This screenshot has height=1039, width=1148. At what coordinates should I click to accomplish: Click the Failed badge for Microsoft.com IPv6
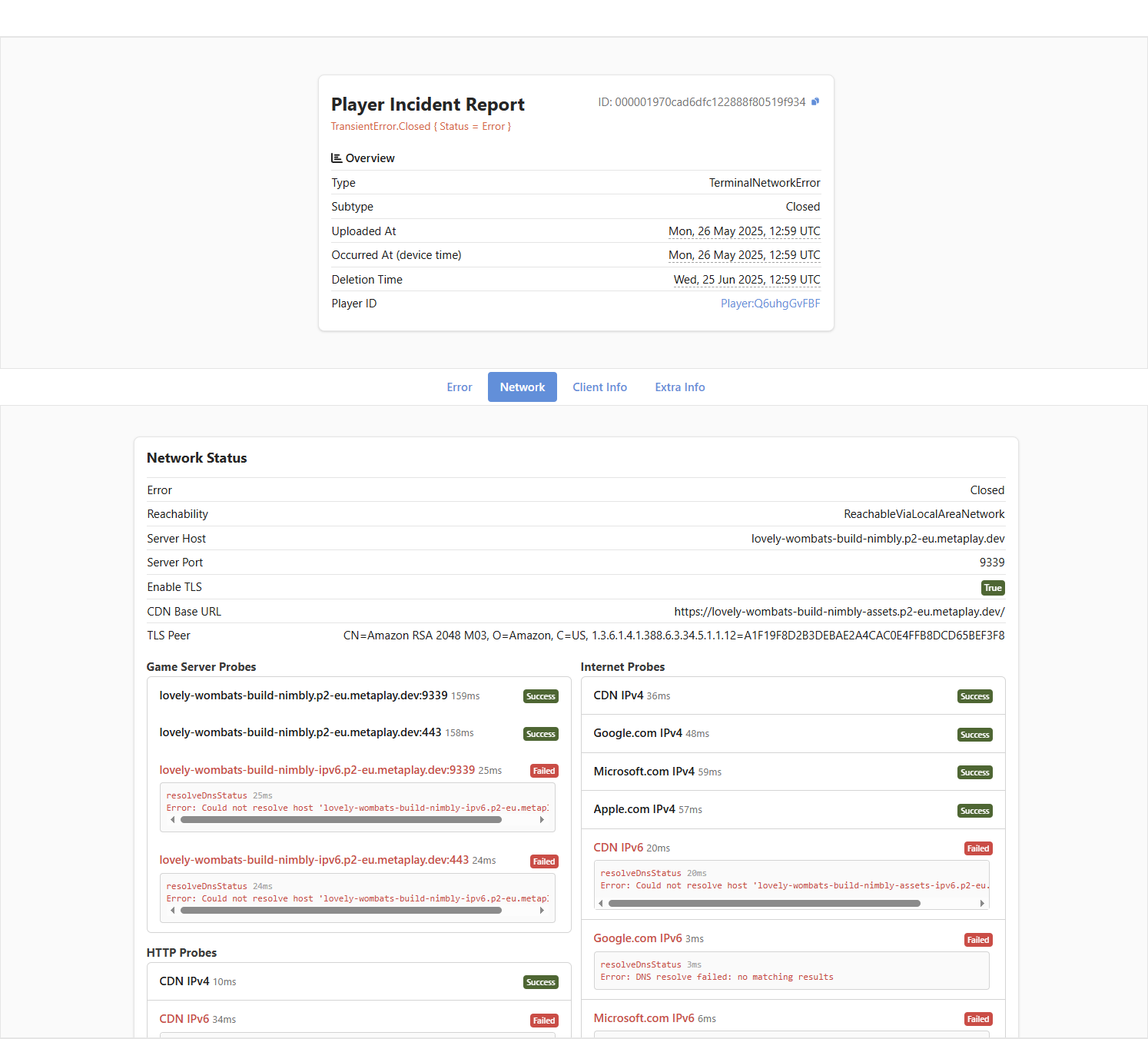pos(978,1019)
